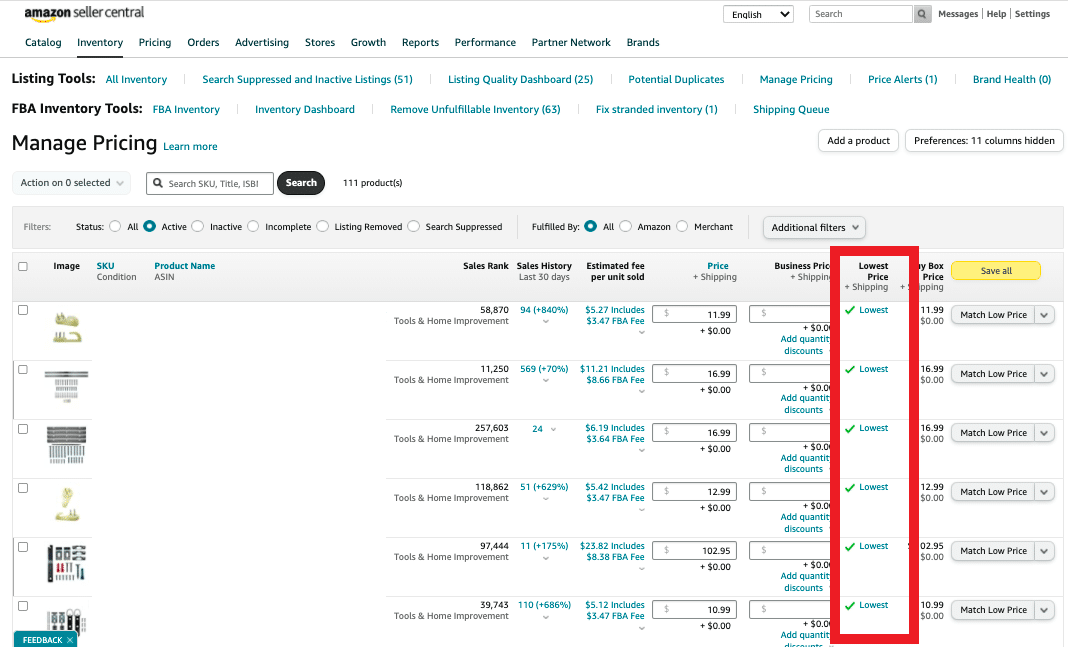The image size is (1068, 647).
Task: Open Search Suppressed and Inactive Listings (51)
Action: [307, 80]
